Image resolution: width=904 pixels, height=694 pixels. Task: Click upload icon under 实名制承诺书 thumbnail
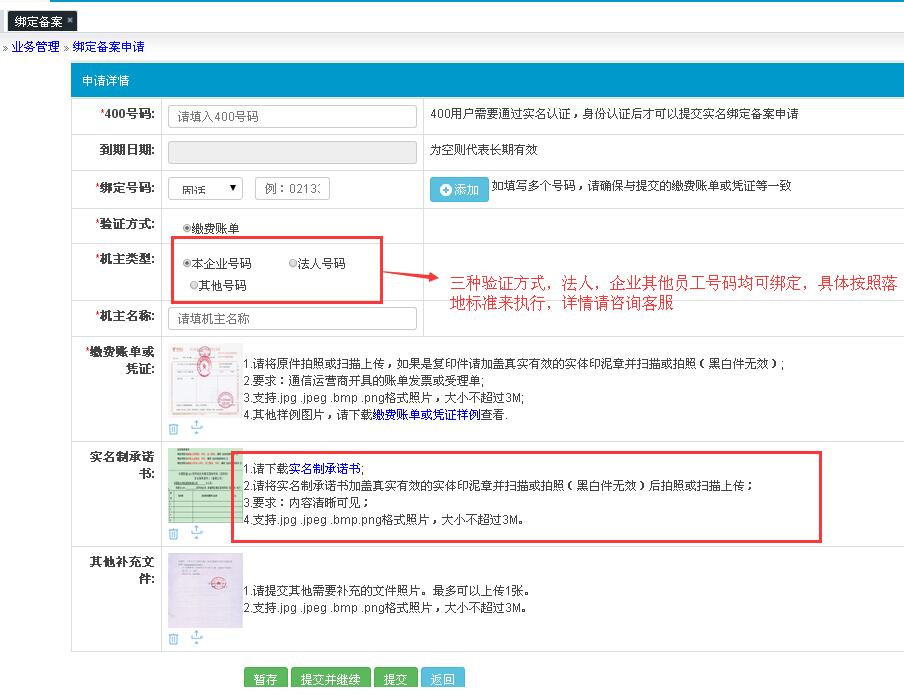click(x=196, y=532)
